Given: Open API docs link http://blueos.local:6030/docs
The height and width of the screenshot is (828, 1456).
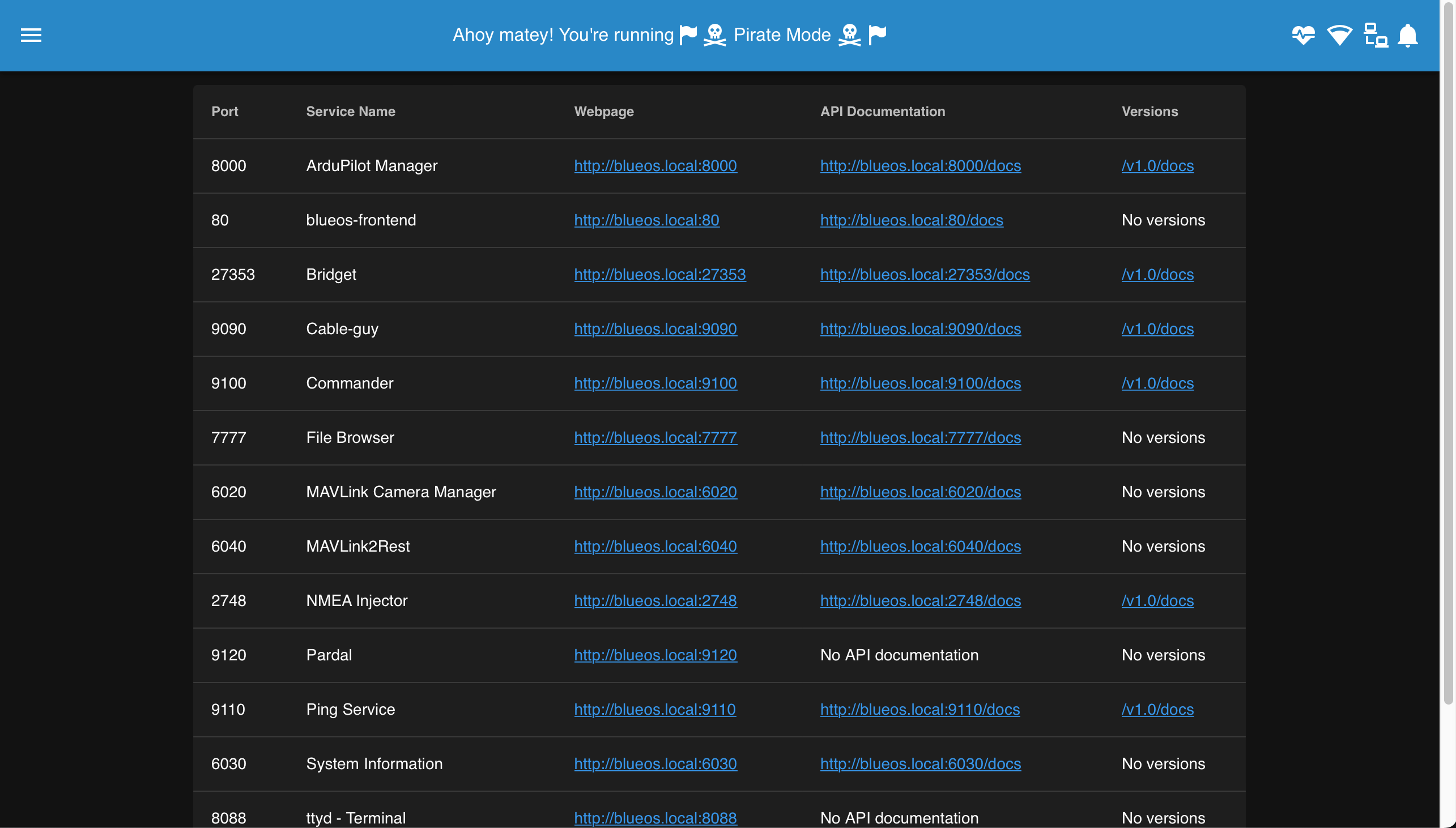Looking at the screenshot, I should coord(920,764).
